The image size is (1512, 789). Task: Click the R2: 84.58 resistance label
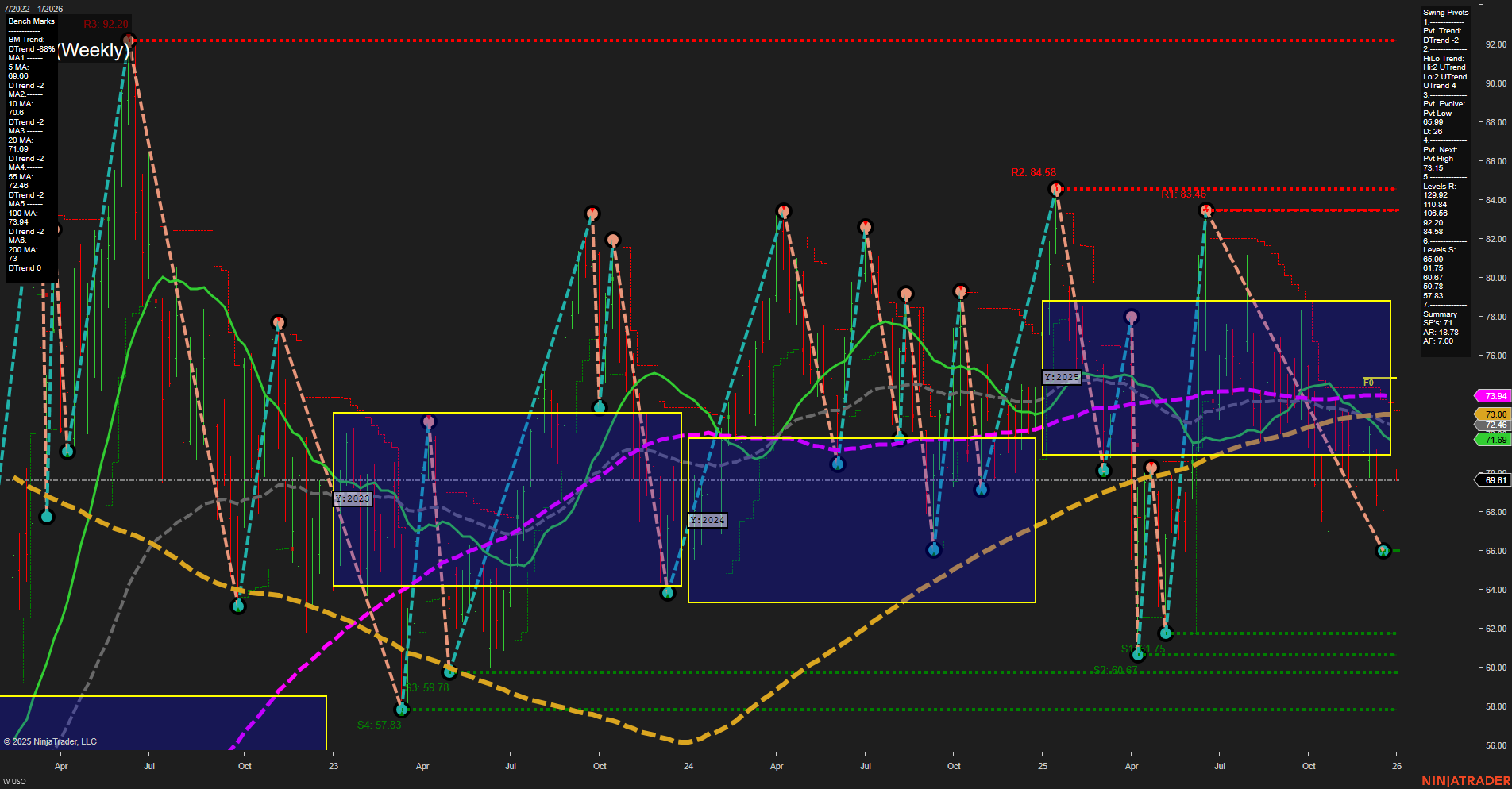pos(1032,170)
